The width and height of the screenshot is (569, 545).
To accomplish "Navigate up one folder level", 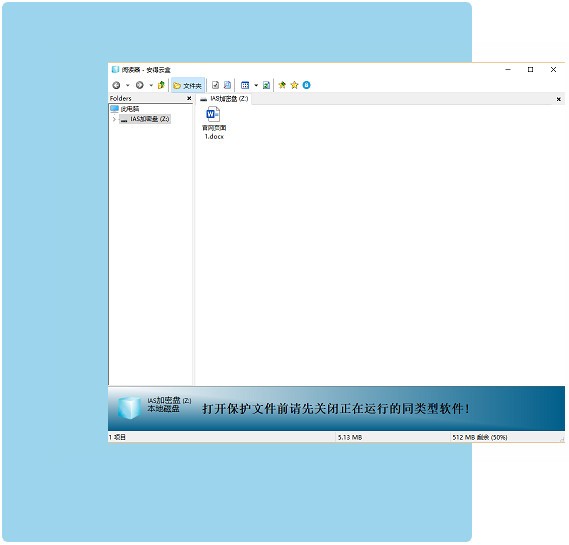I will click(x=161, y=85).
